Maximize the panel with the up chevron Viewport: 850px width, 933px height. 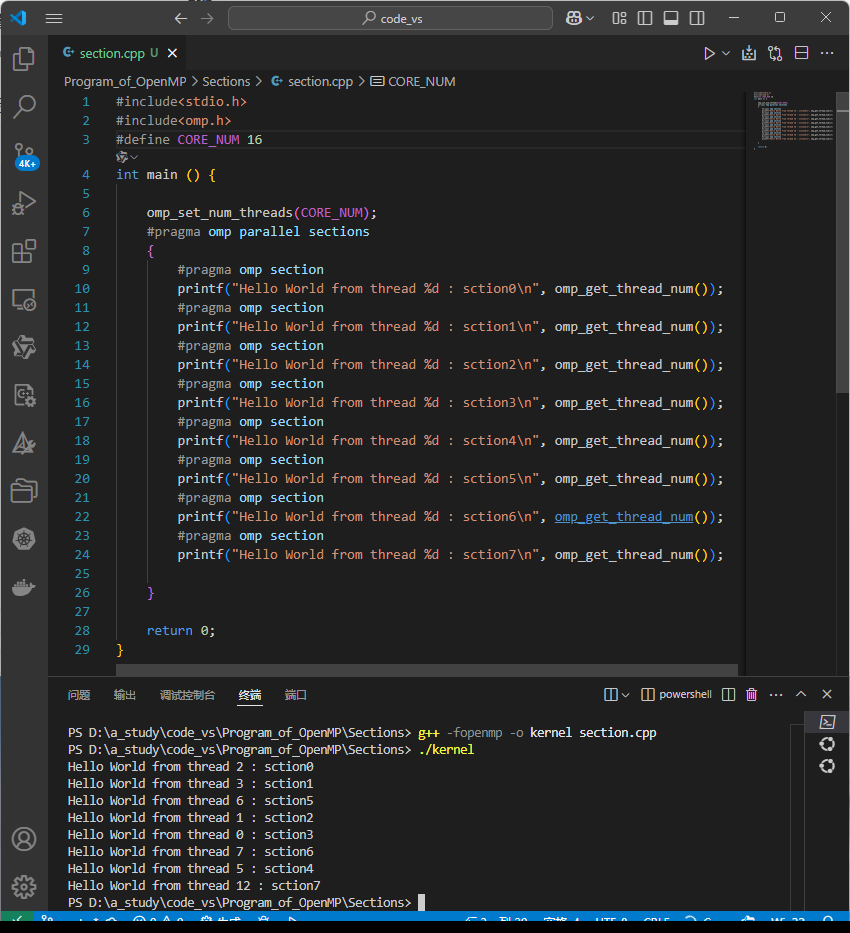pos(801,694)
